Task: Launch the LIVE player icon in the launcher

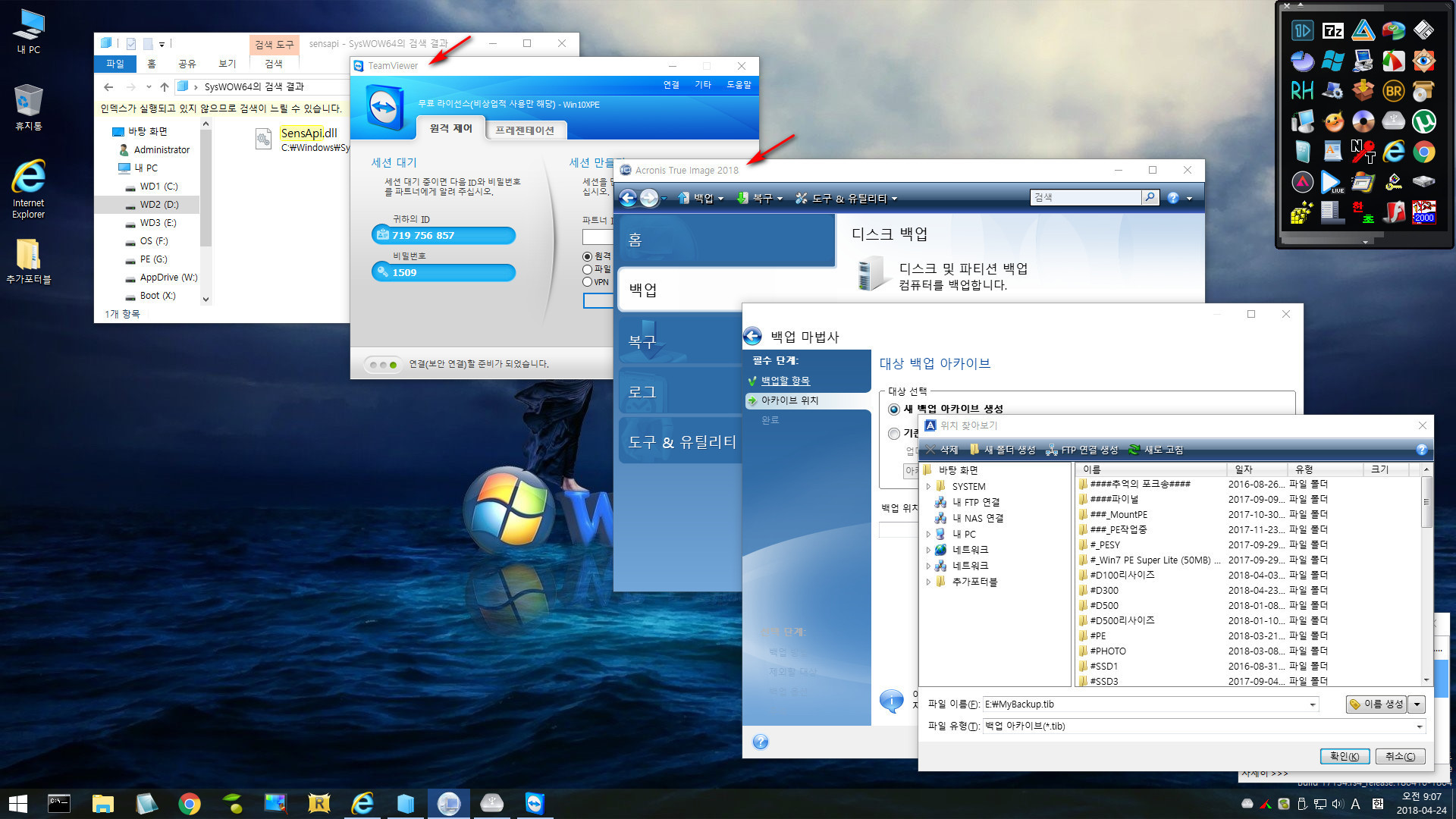Action: point(1332,182)
